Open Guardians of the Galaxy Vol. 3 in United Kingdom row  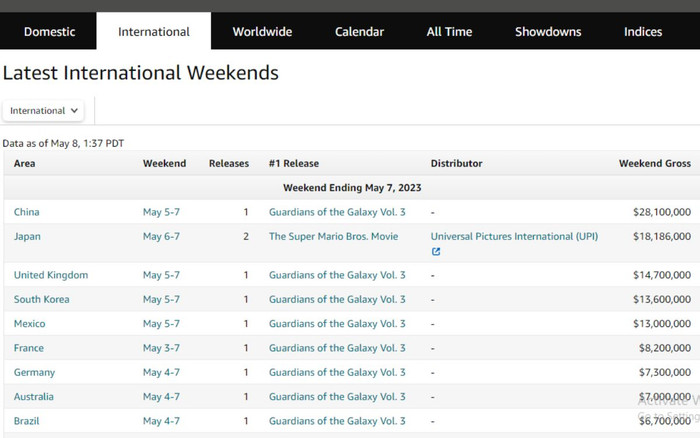[x=337, y=275]
